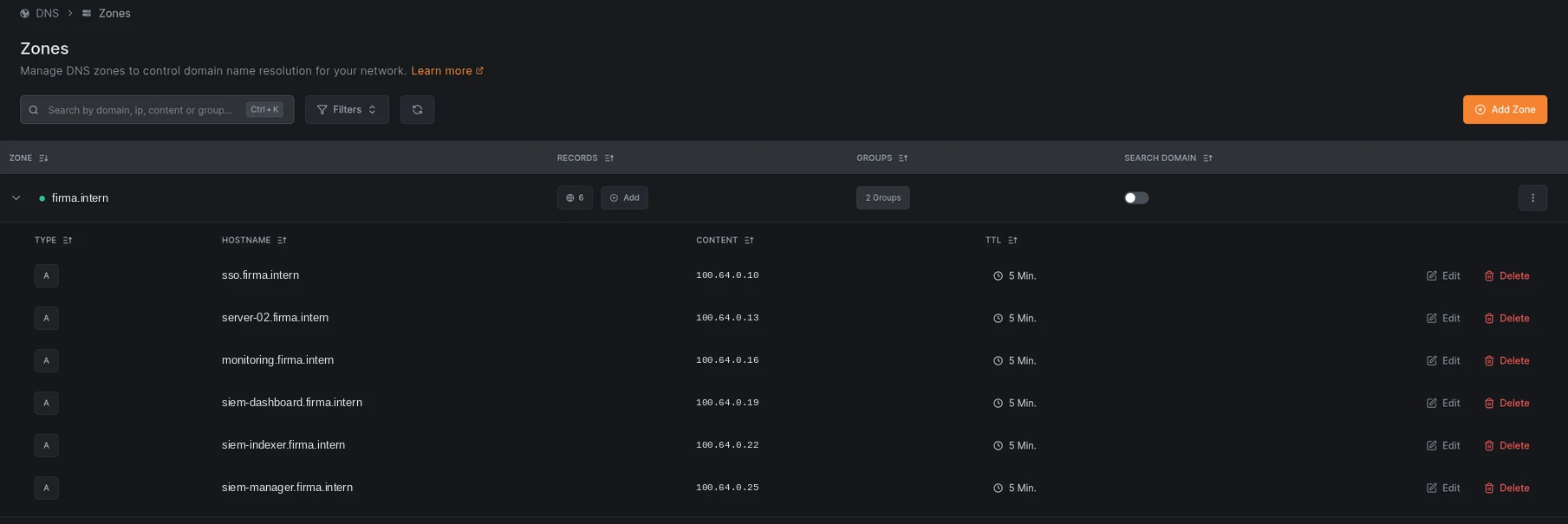Delete the siem-indexer.firma.intern record
1568x524 pixels.
pyautogui.click(x=1506, y=446)
